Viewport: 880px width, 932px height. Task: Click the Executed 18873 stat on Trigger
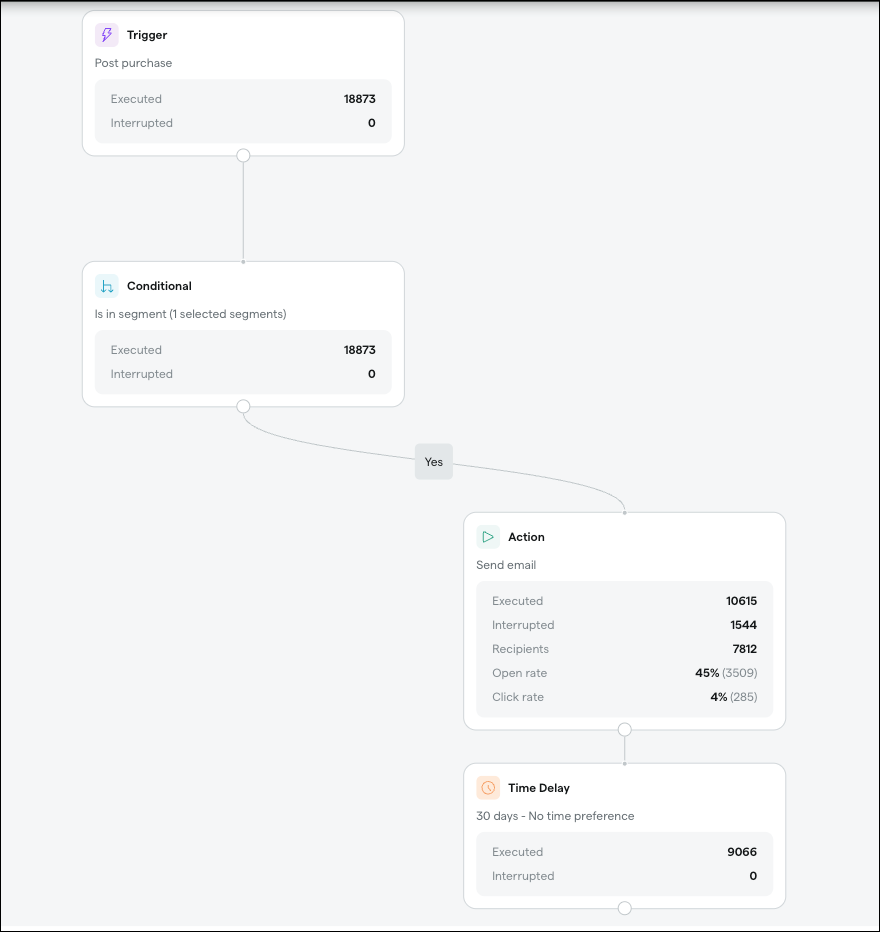pos(243,99)
